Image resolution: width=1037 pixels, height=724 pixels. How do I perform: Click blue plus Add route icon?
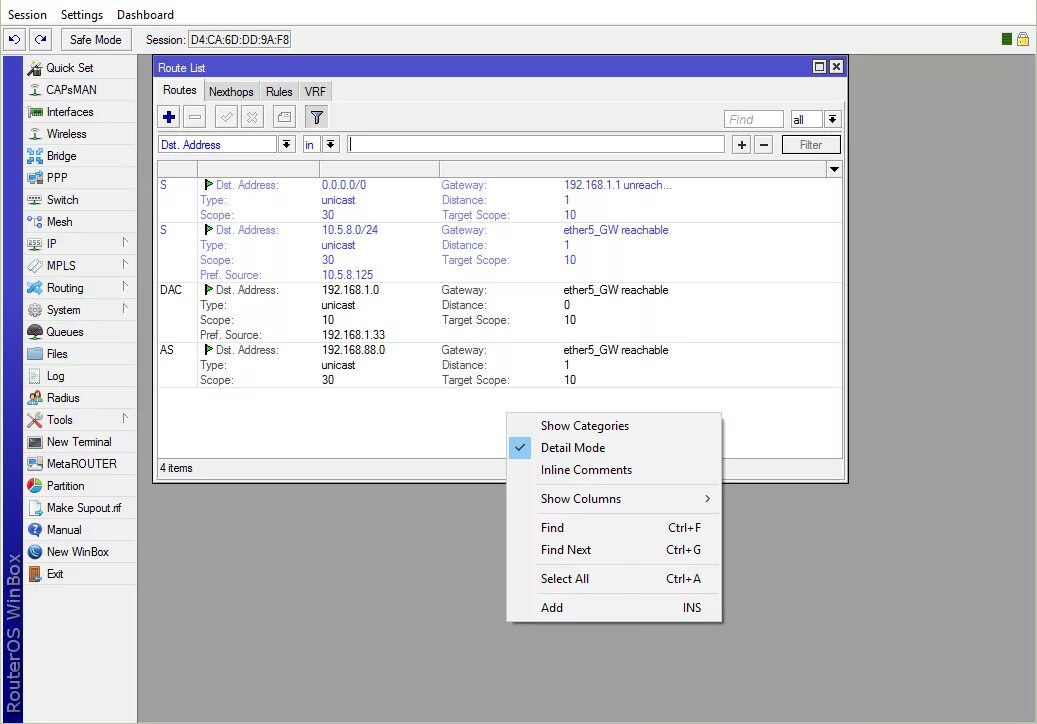[169, 117]
